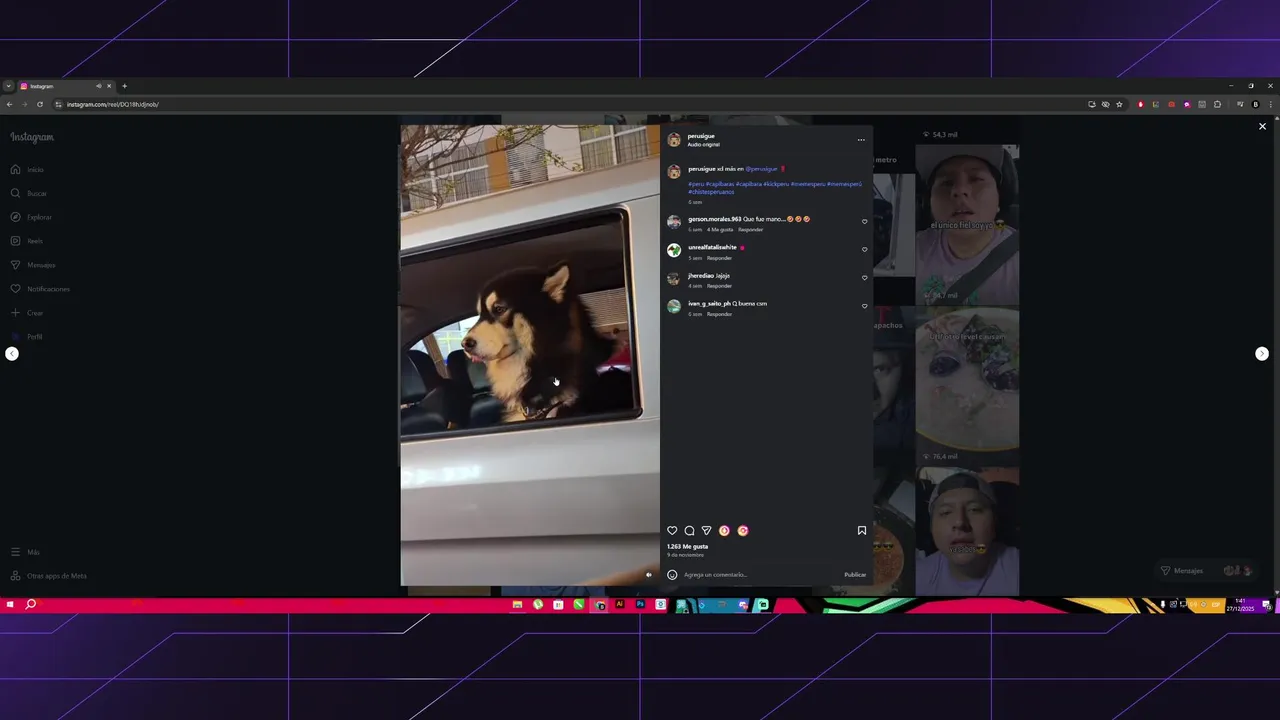Reload the page in the browser

tap(40, 104)
